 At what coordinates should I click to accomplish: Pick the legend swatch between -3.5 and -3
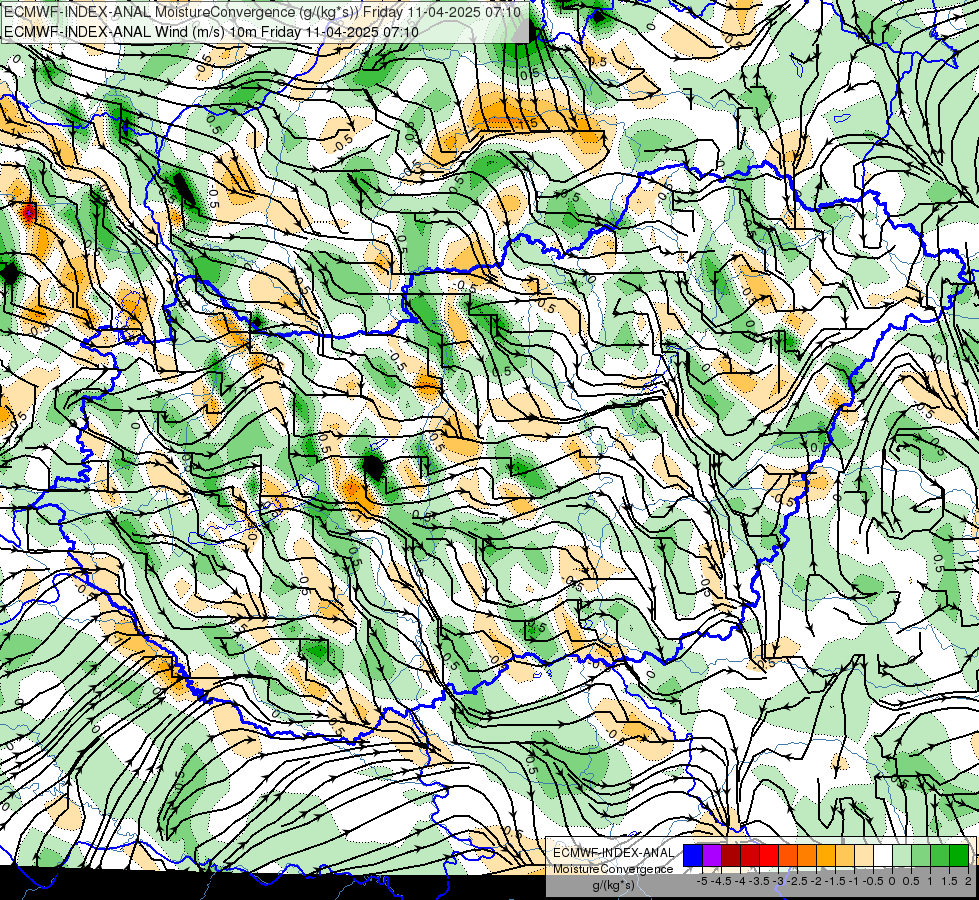[x=769, y=855]
